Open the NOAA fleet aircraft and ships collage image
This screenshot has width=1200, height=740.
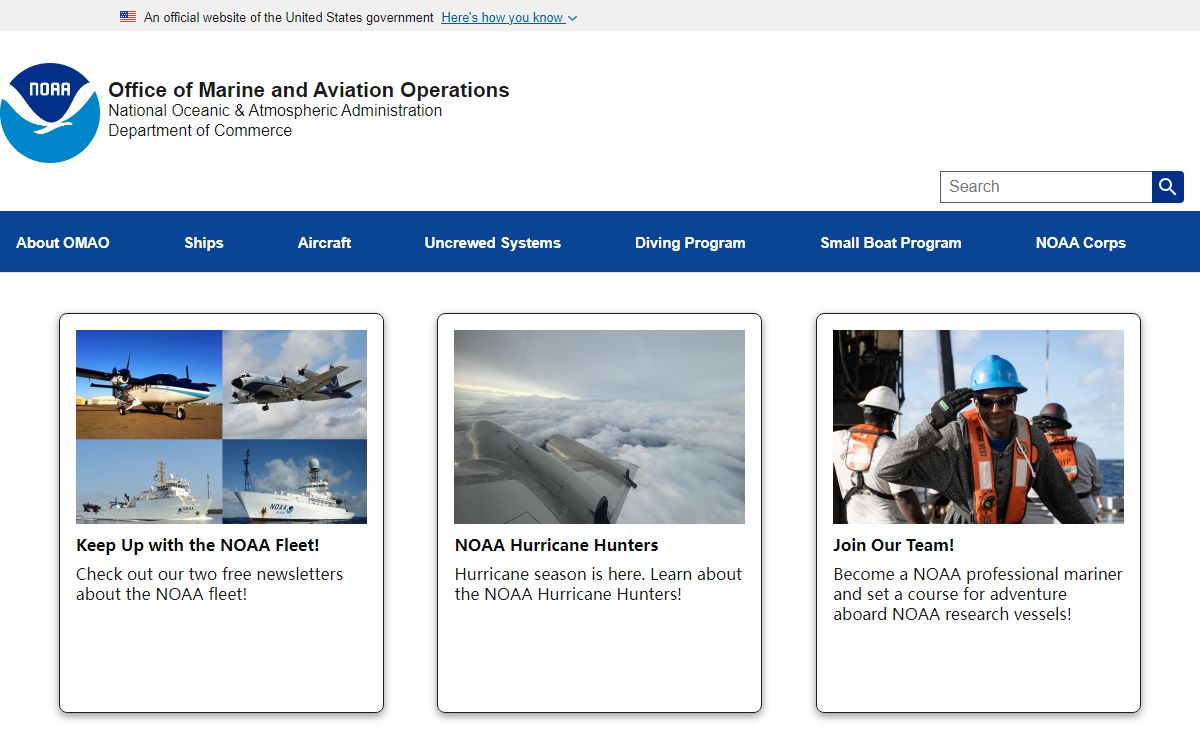click(221, 427)
